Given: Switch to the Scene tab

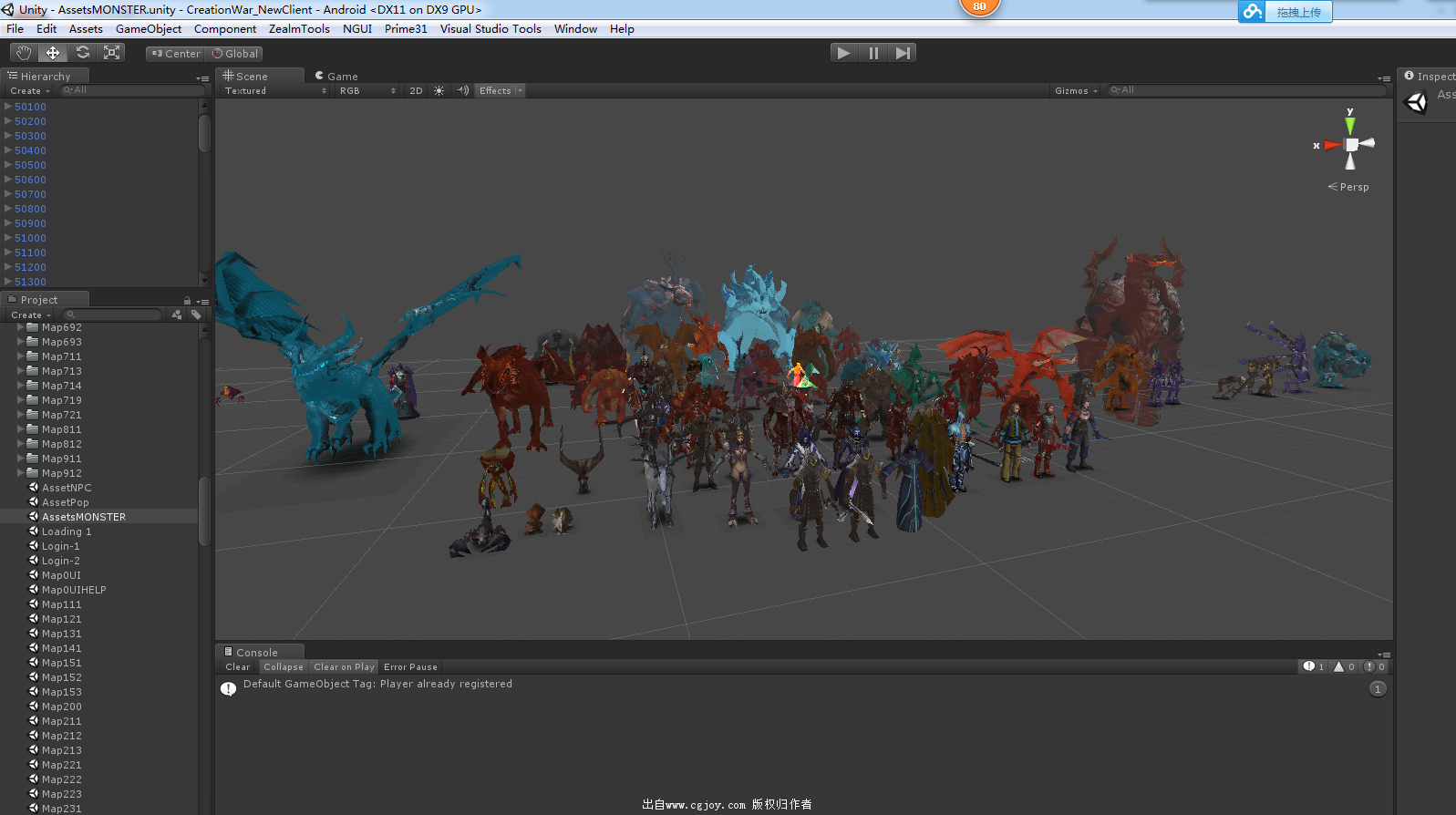Looking at the screenshot, I should (x=259, y=77).
